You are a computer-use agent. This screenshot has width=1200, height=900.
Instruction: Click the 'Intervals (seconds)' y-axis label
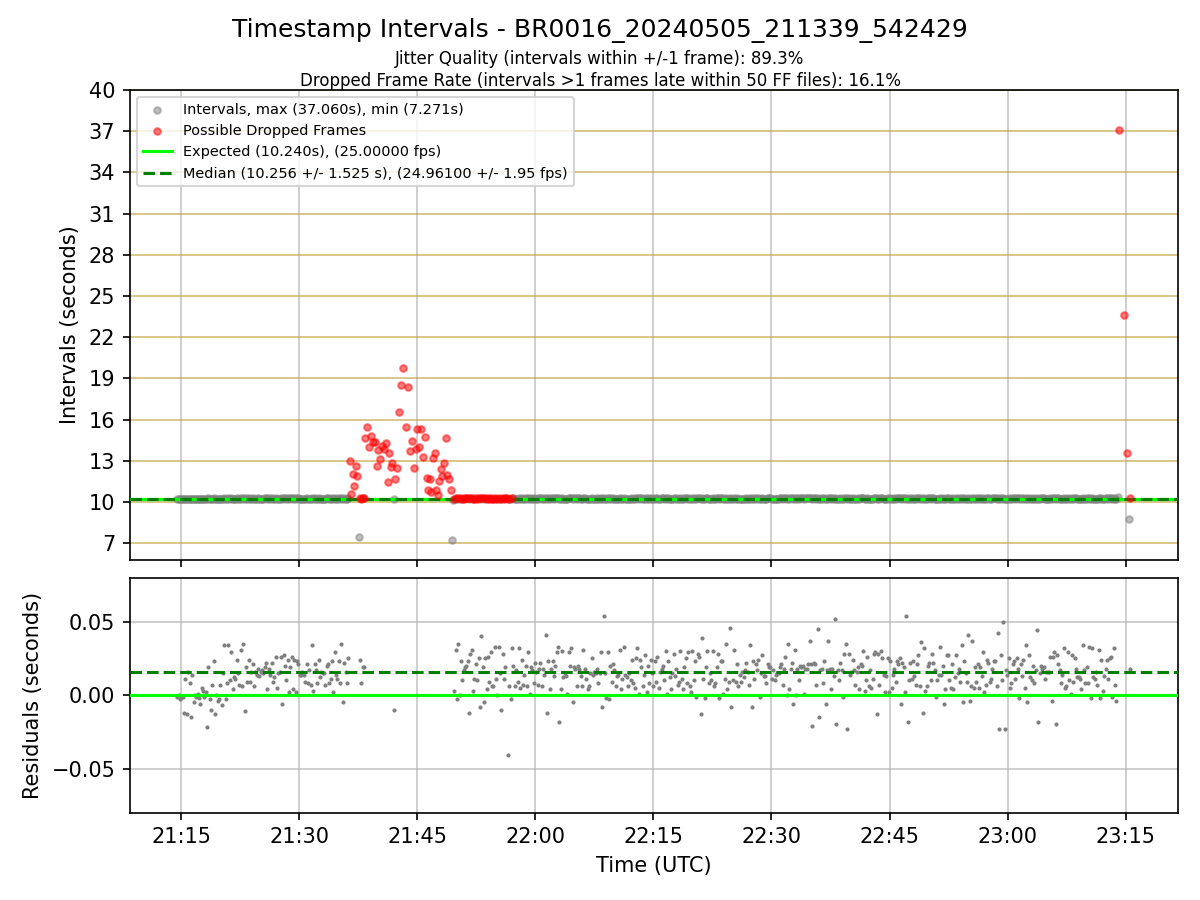(x=68, y=325)
